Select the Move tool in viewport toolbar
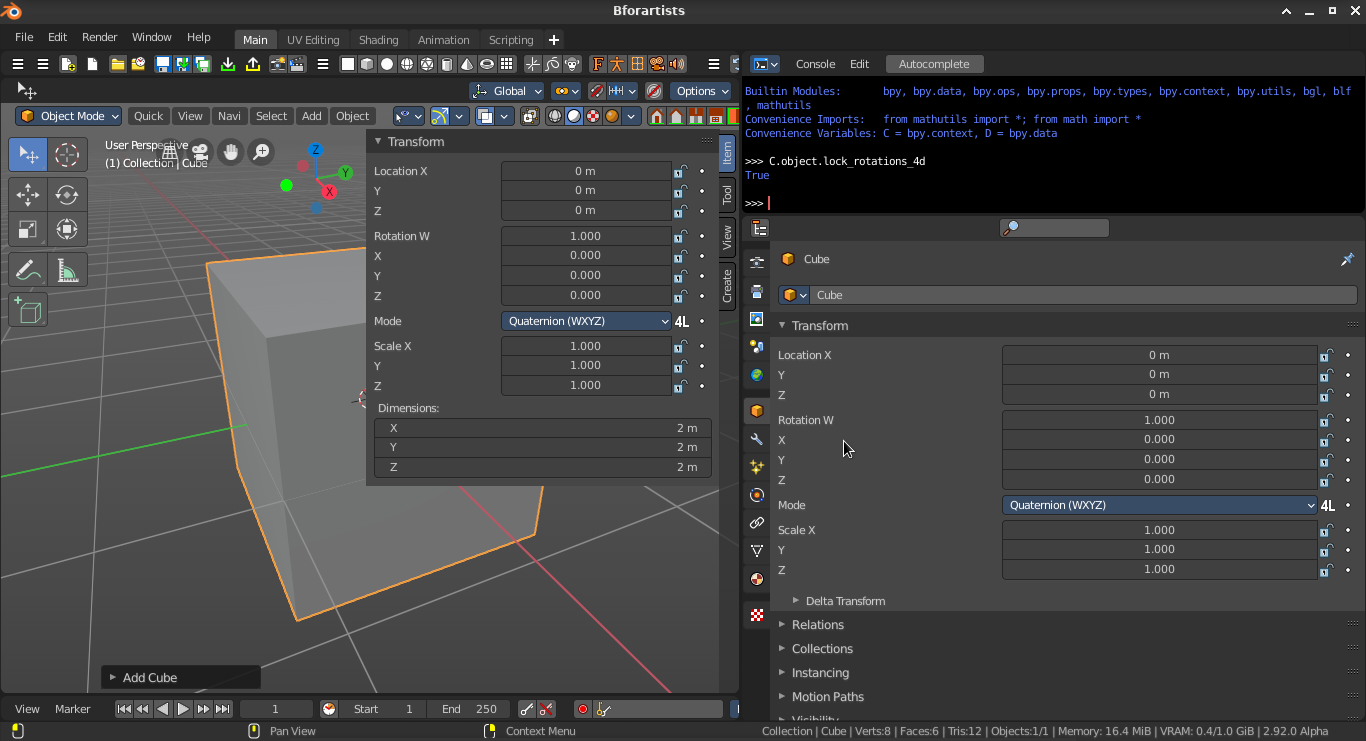The height and width of the screenshot is (741, 1366). [x=28, y=194]
